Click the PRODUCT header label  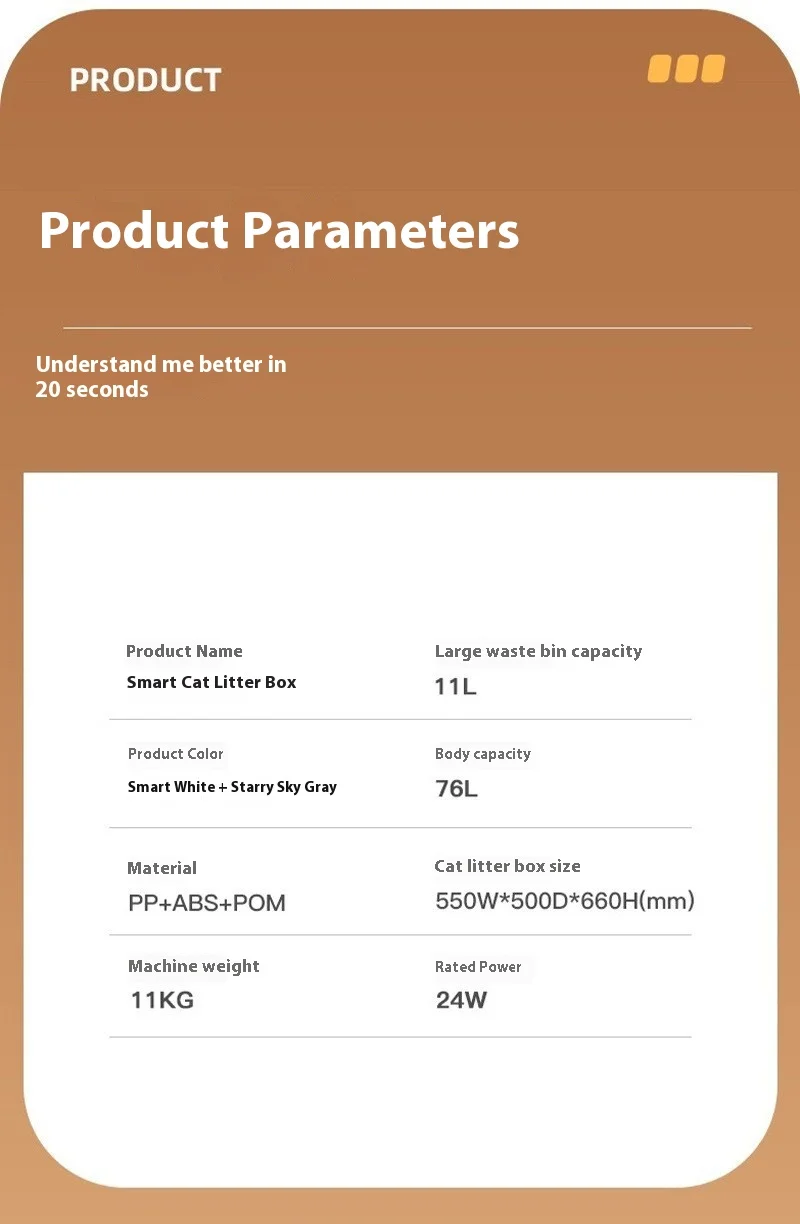click(145, 80)
